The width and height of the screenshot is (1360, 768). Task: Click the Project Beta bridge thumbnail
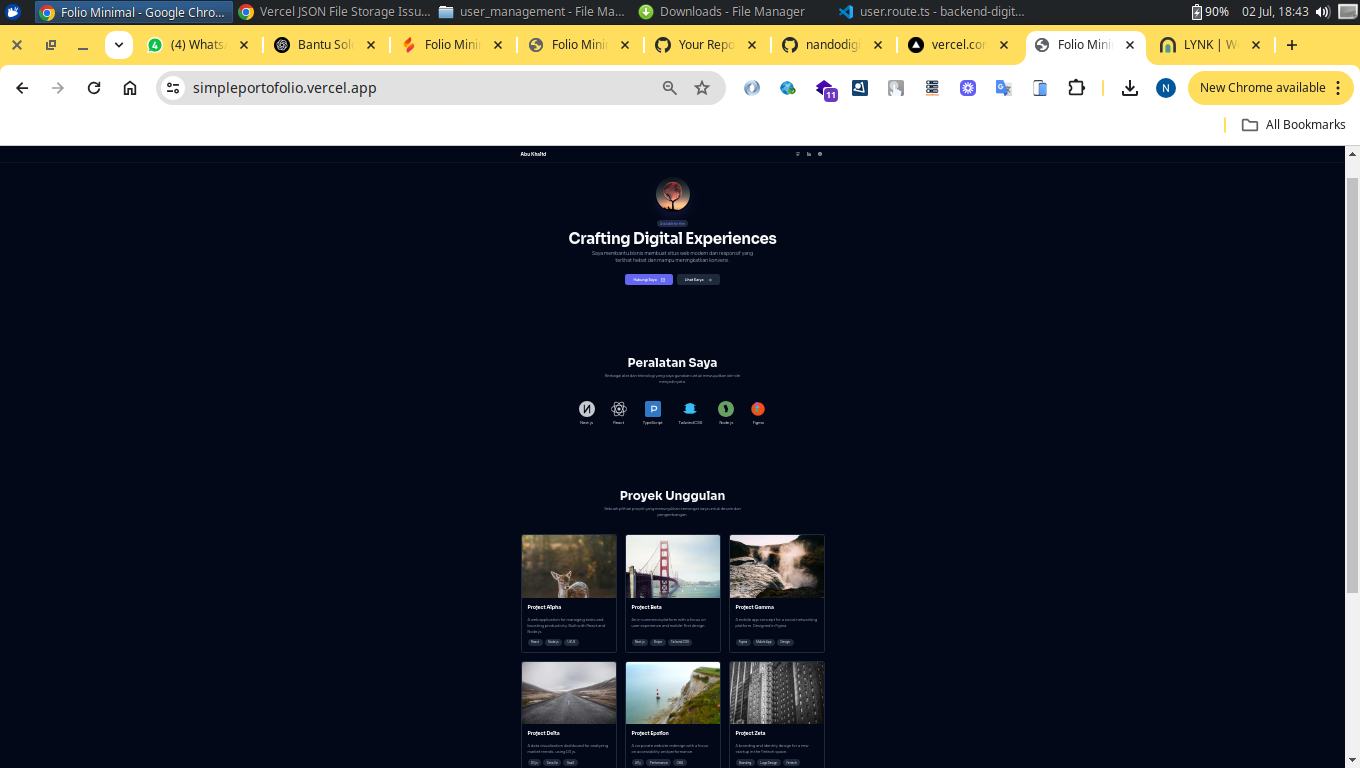673,566
